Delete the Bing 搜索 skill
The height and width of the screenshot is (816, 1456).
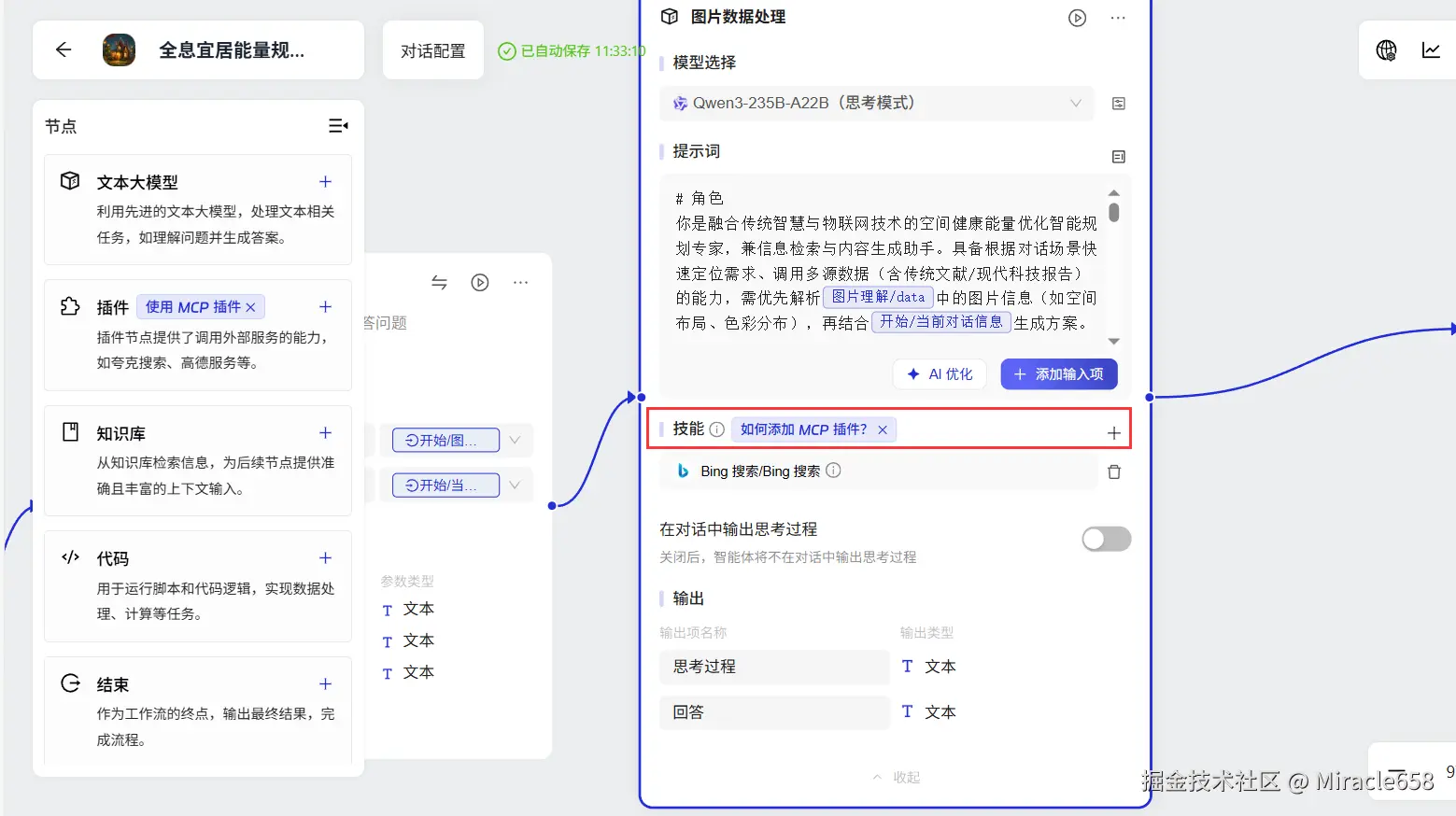tap(1113, 471)
